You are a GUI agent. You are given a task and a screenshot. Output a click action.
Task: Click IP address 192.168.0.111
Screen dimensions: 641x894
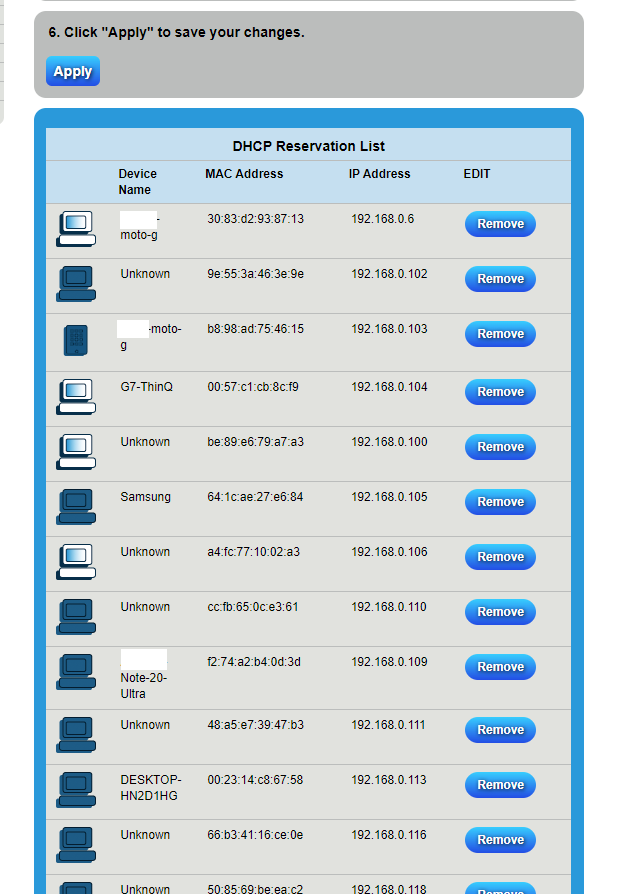(388, 725)
